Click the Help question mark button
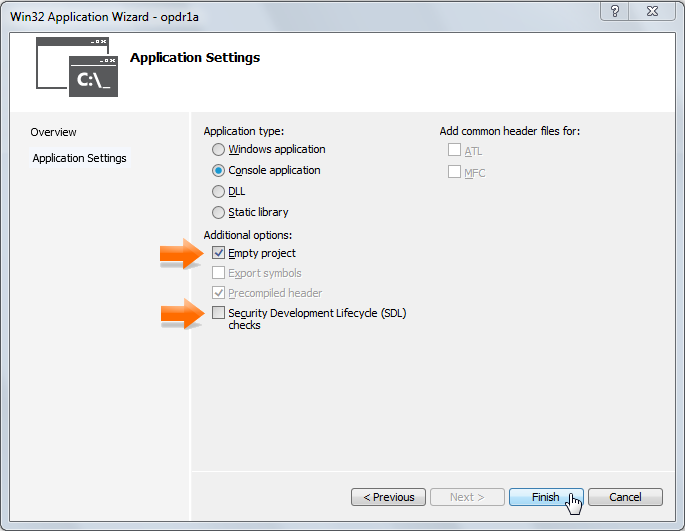685x531 pixels. [x=615, y=11]
